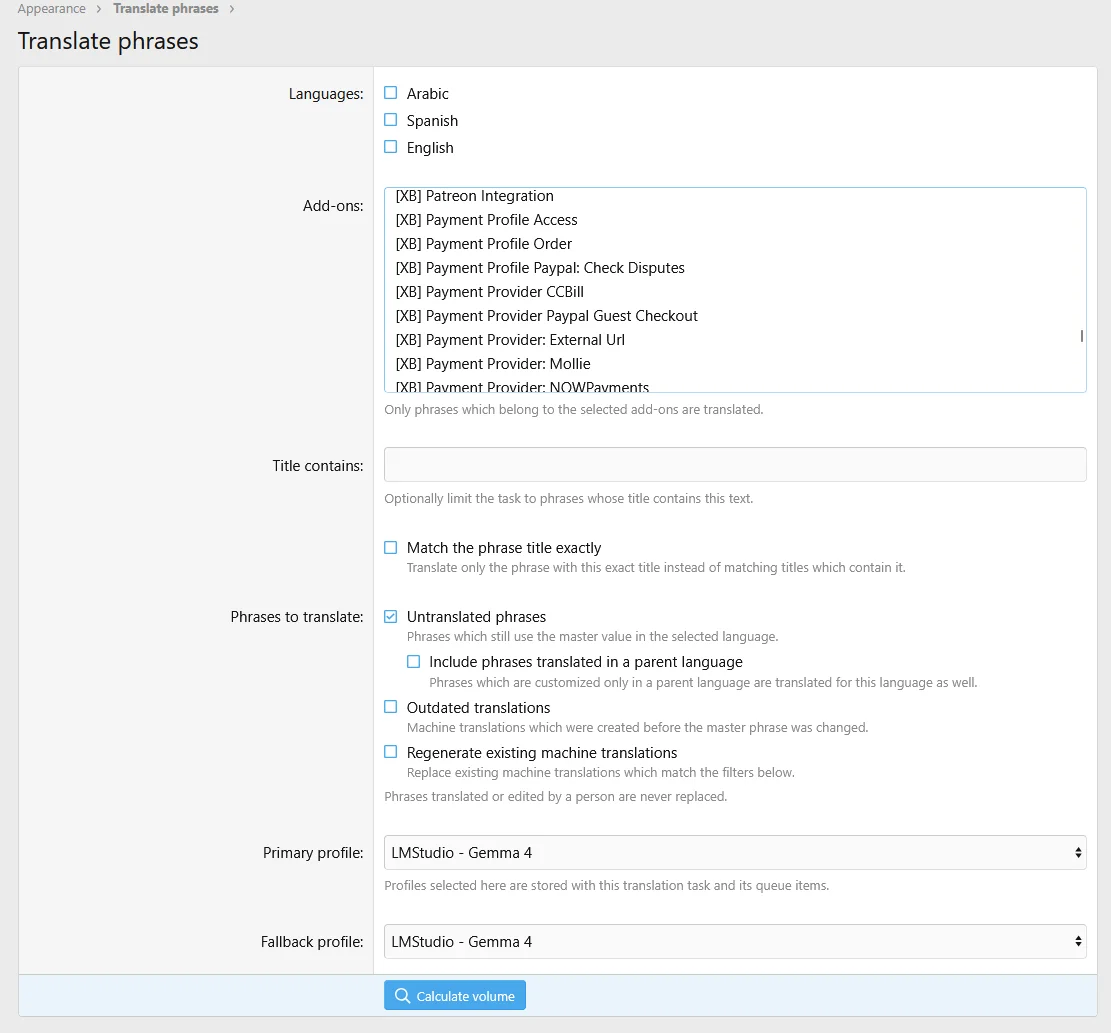Open the Fallback profile dropdown
The image size is (1111, 1033).
[x=735, y=942]
